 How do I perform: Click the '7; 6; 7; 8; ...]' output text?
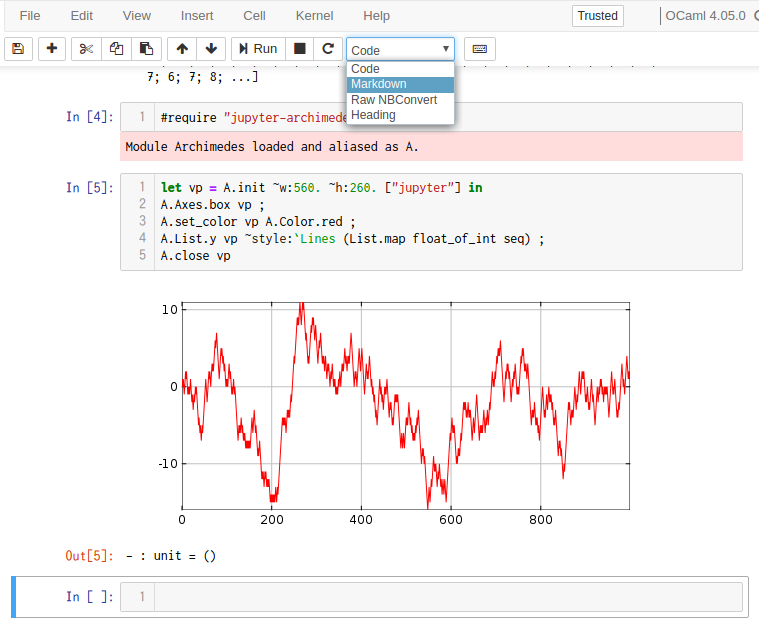pyautogui.click(x=203, y=76)
